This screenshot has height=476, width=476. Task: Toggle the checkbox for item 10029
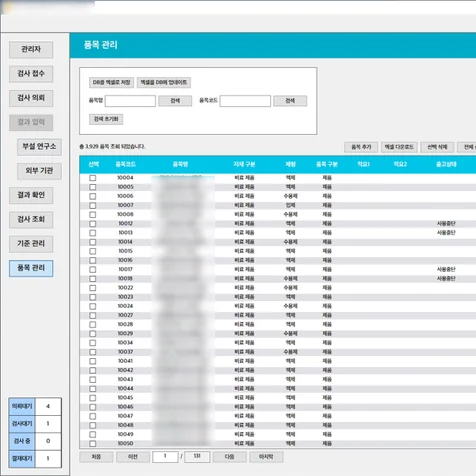pos(93,334)
